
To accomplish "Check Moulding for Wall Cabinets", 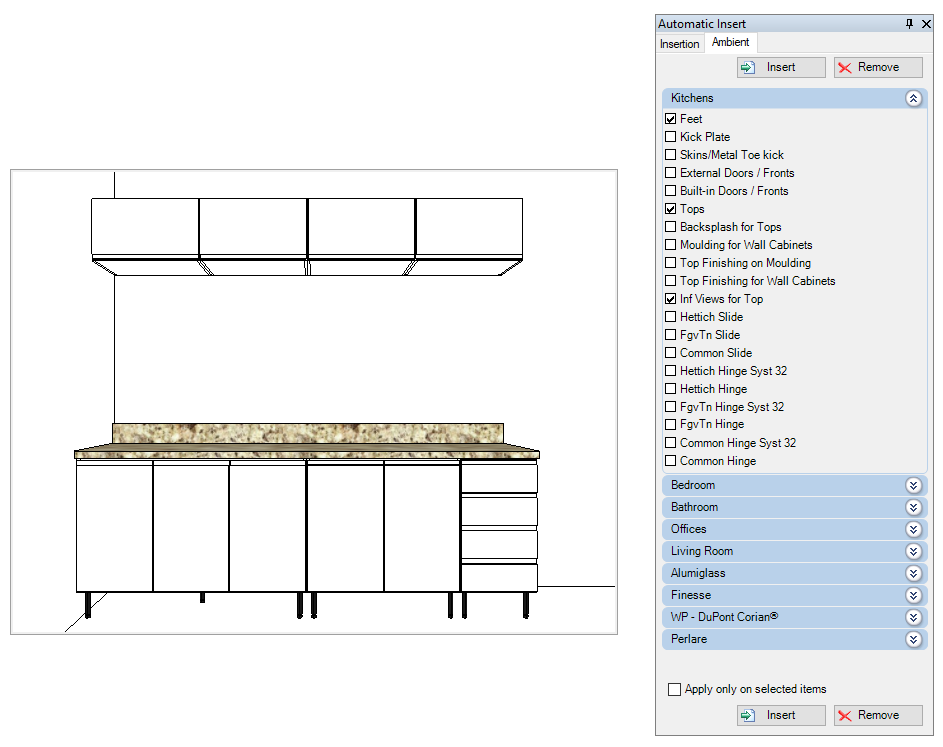I will (x=671, y=245).
